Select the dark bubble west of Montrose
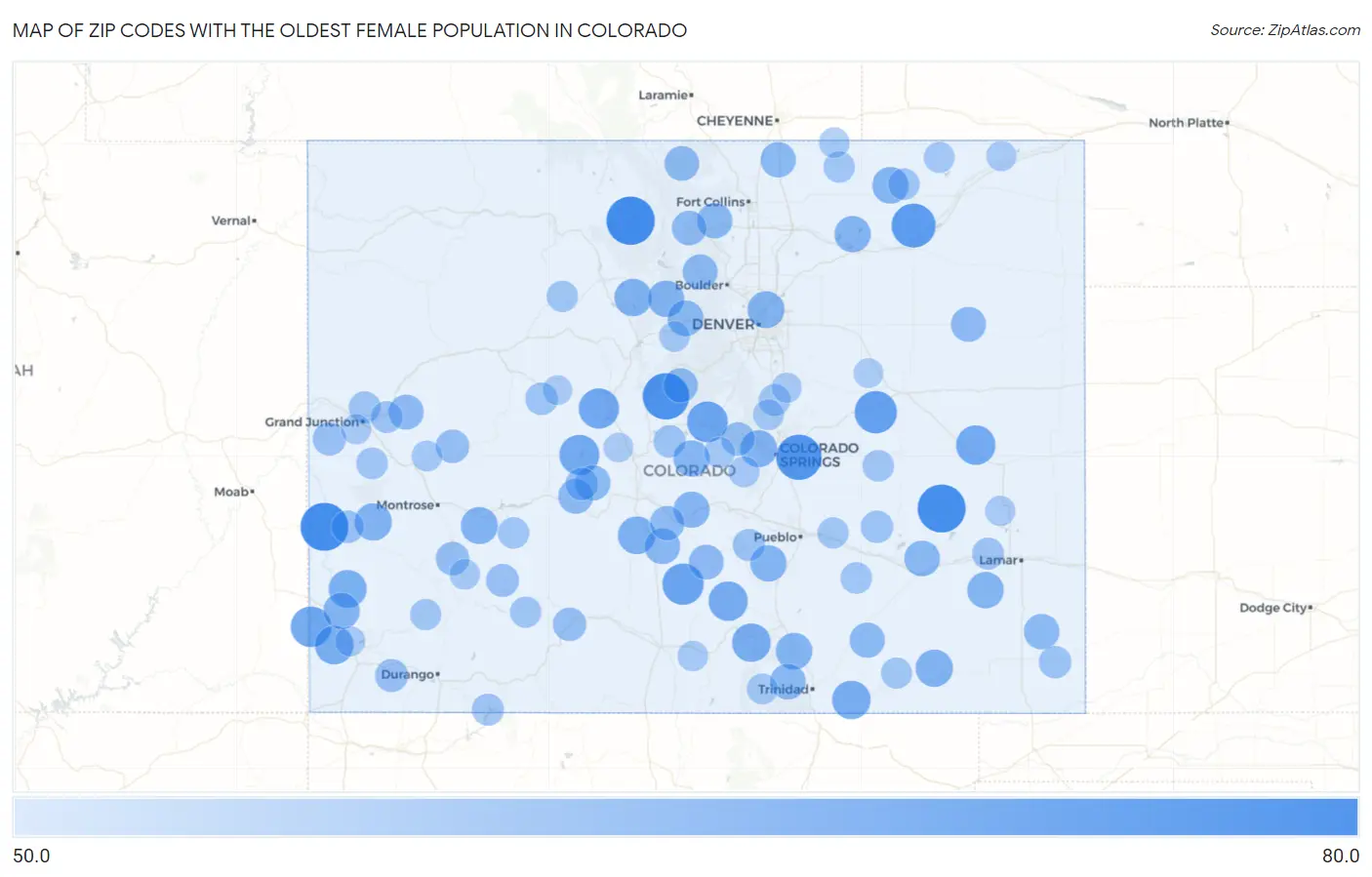This screenshot has height=877, width=1372. pyautogui.click(x=324, y=527)
